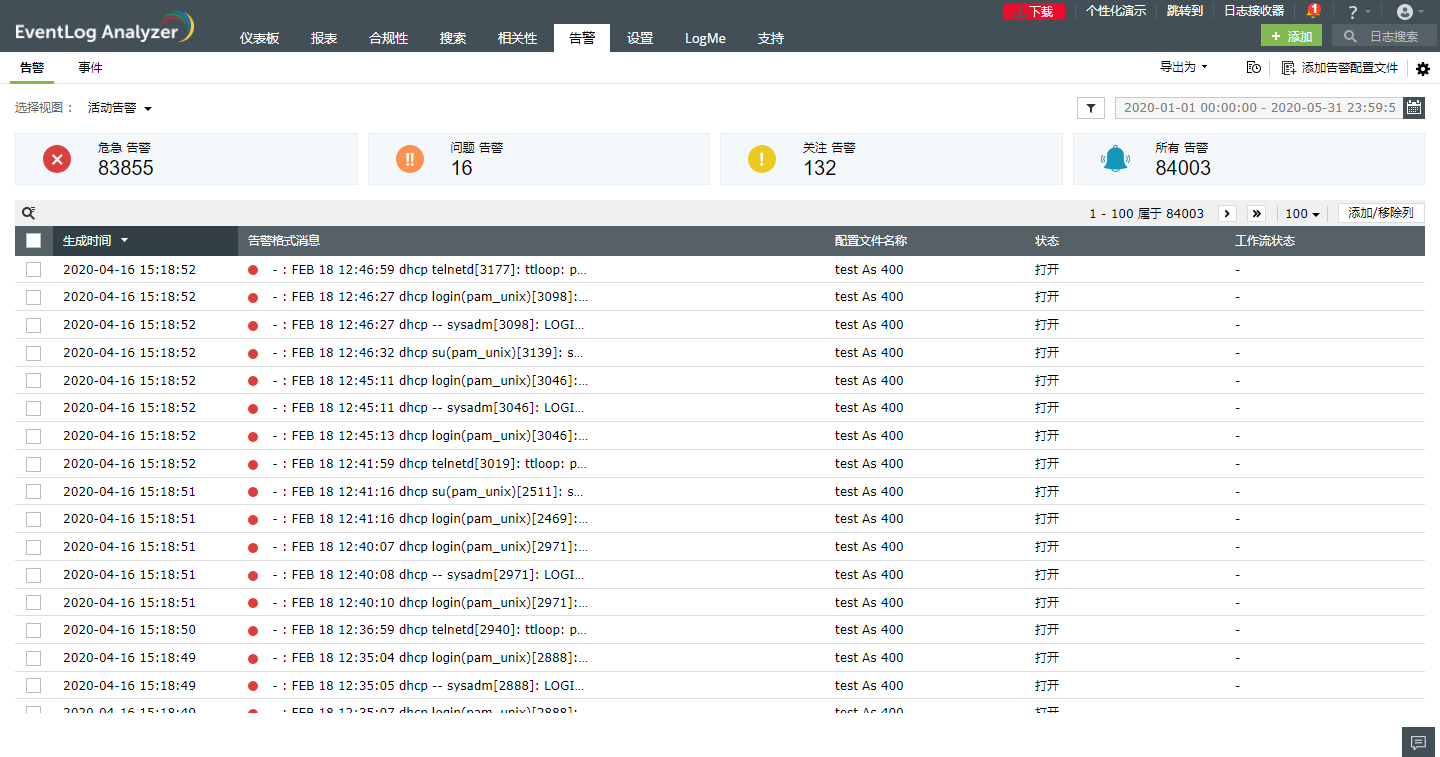The width and height of the screenshot is (1440, 757).
Task: Click the notification bell icon in header
Action: (1312, 11)
